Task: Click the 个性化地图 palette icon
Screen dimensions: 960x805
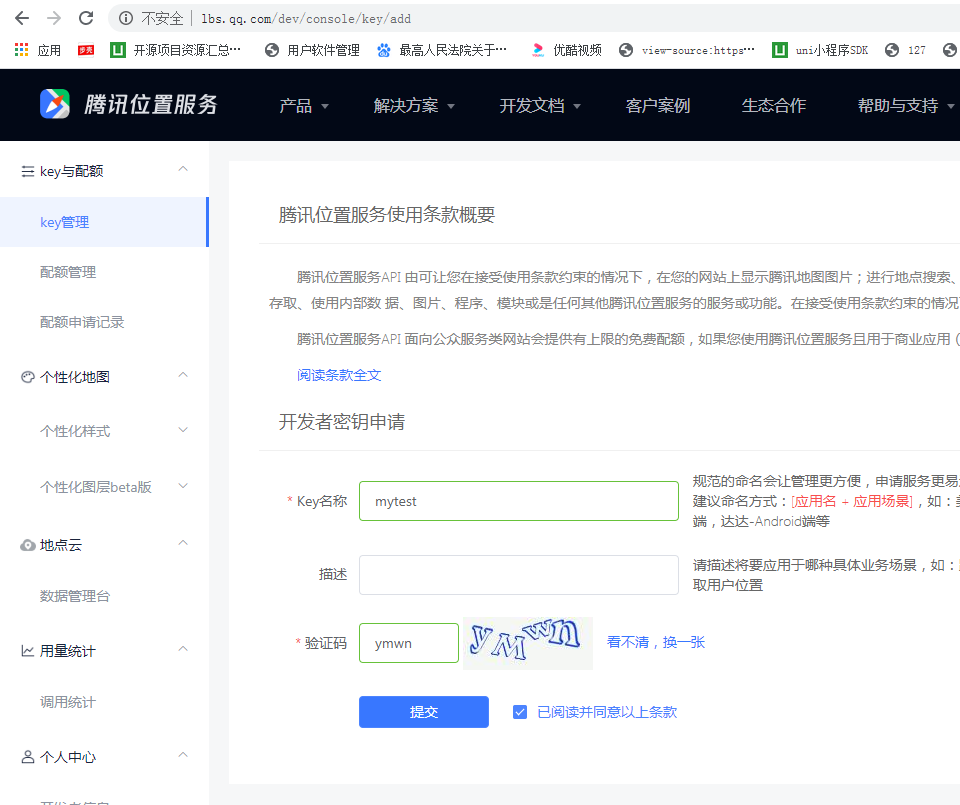Action: coord(28,377)
